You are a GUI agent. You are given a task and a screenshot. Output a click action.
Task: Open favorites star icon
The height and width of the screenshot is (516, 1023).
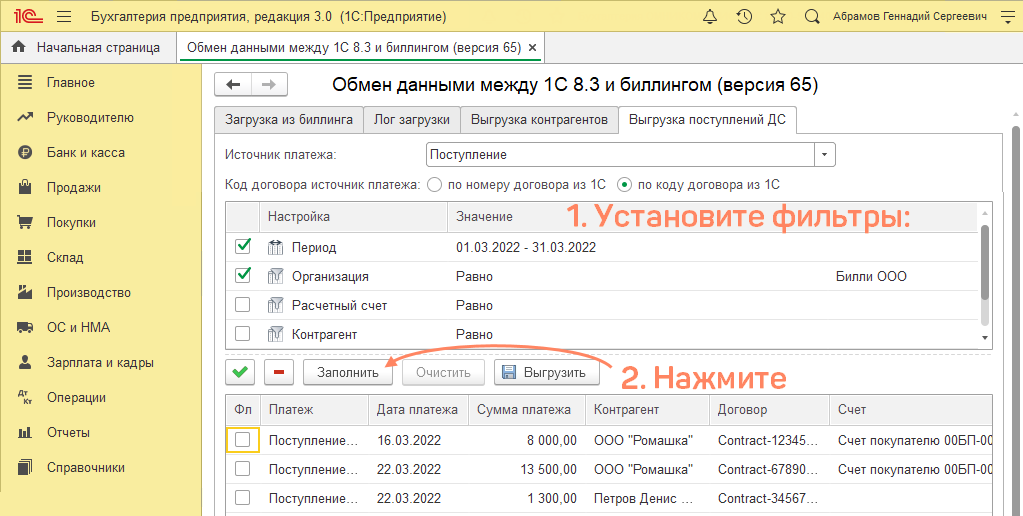778,16
